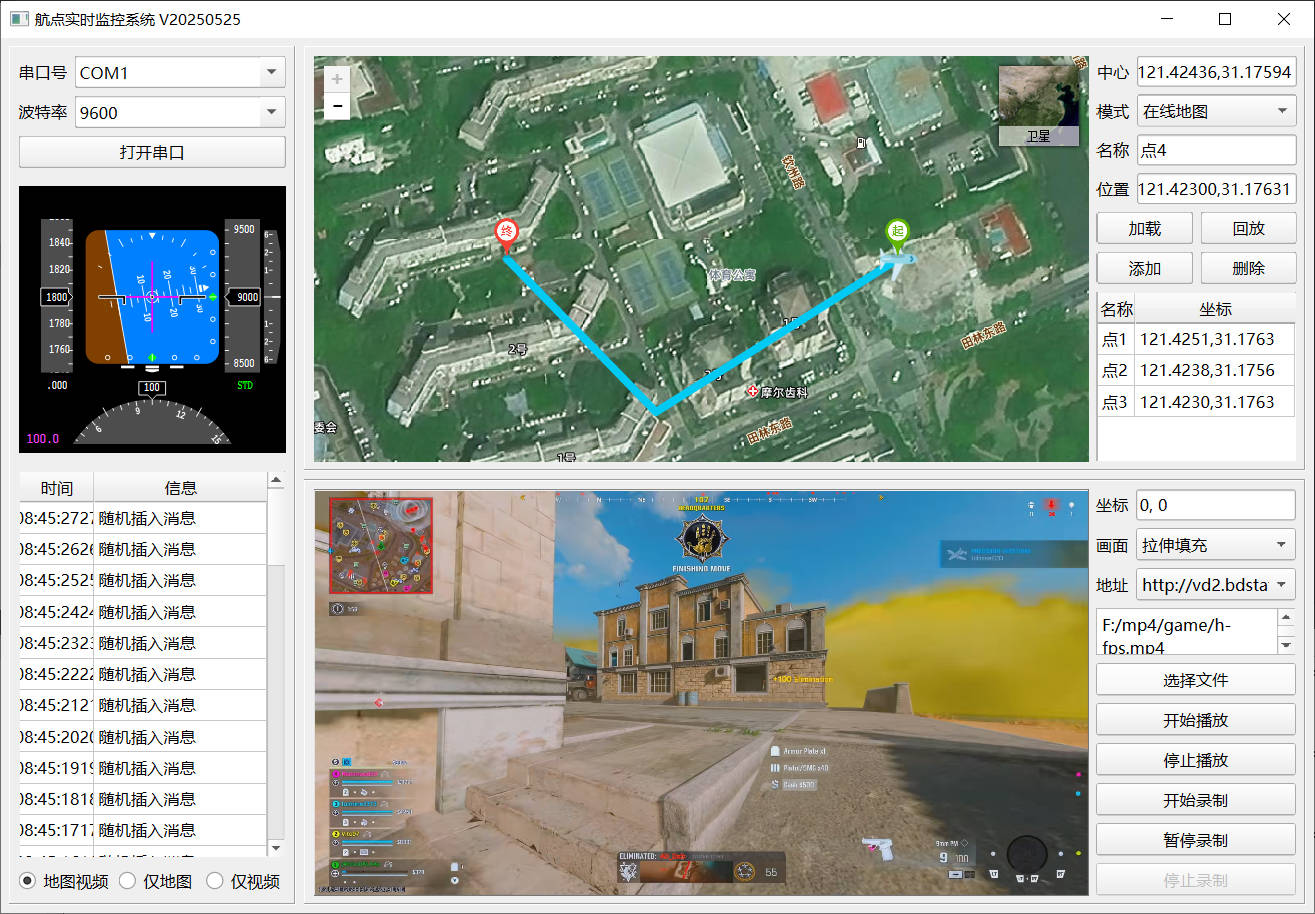
Task: Edit the 名称 field containing 点4
Action: coord(1216,150)
